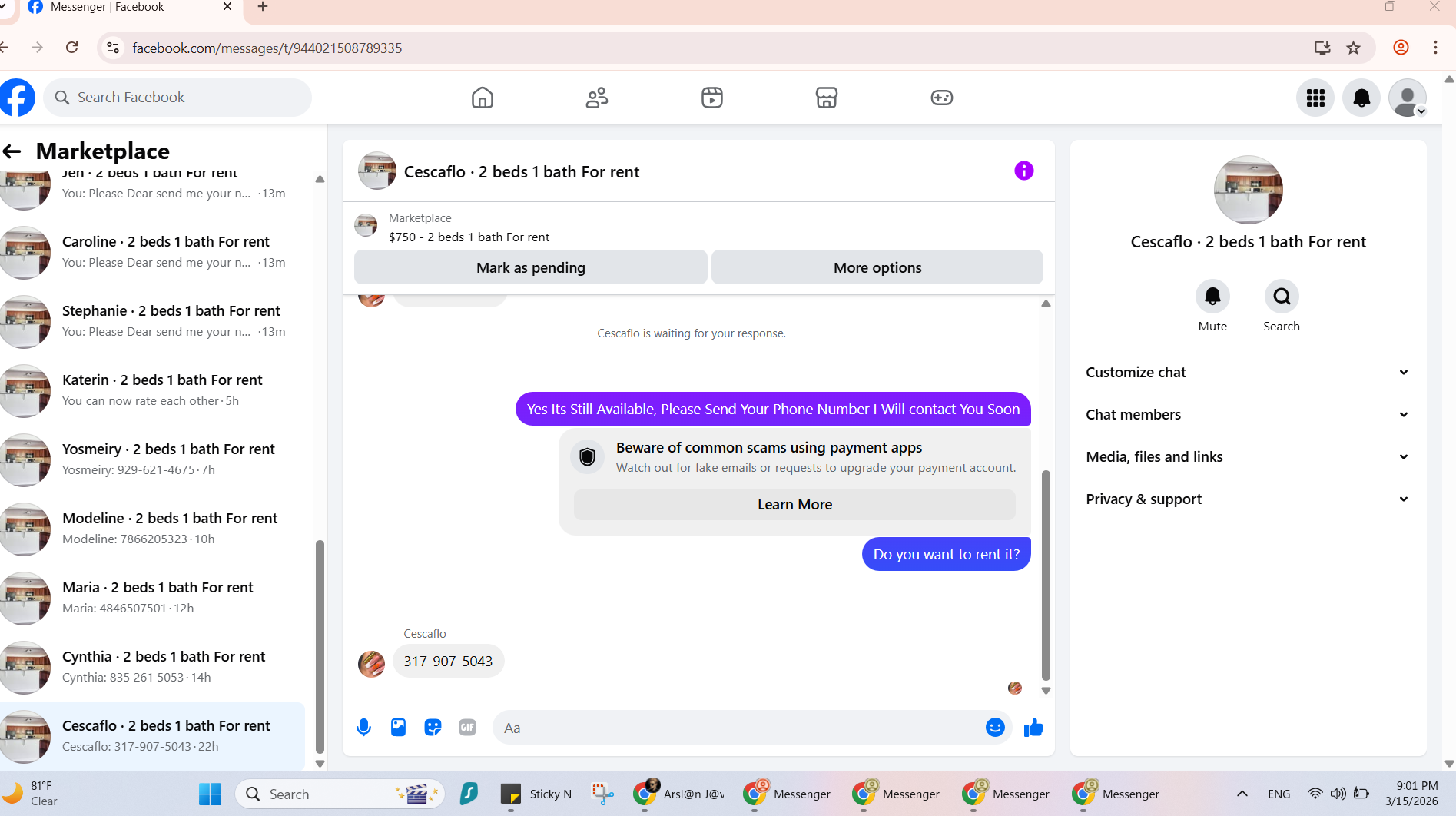Image resolution: width=1456 pixels, height=816 pixels.
Task: Go back from Marketplace with arrow
Action: pos(12,151)
